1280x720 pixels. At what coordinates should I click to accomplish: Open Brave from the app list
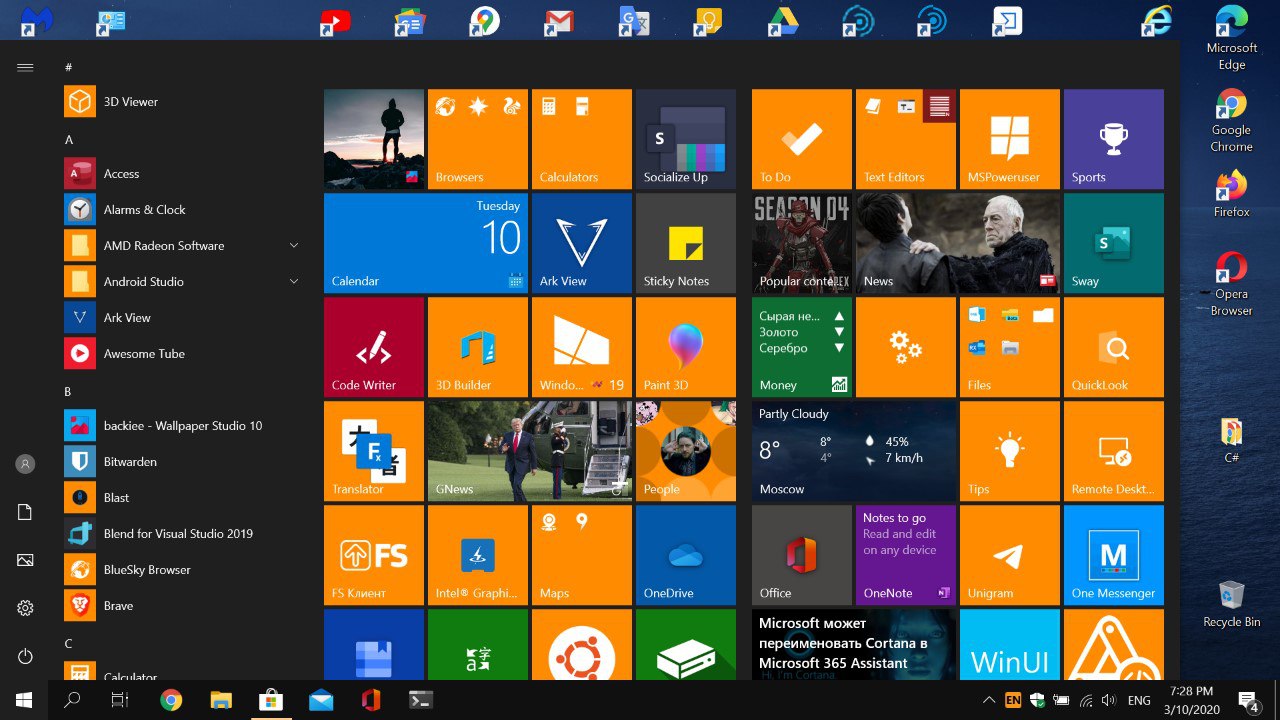point(180,606)
